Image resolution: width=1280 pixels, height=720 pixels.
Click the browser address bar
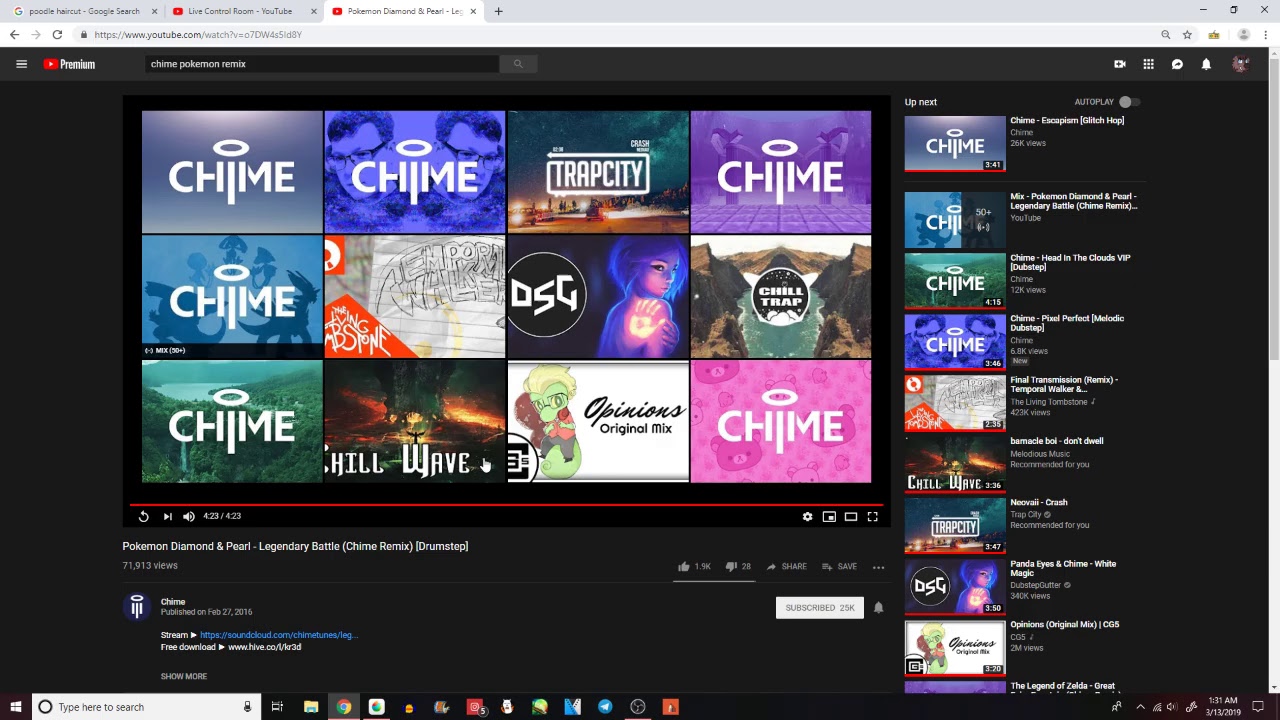coord(620,34)
